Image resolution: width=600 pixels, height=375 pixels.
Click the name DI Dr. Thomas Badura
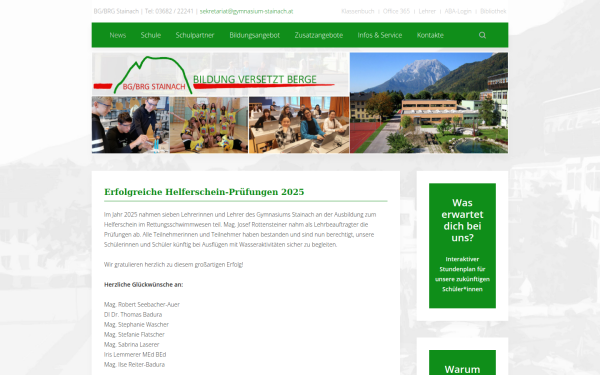point(133,315)
